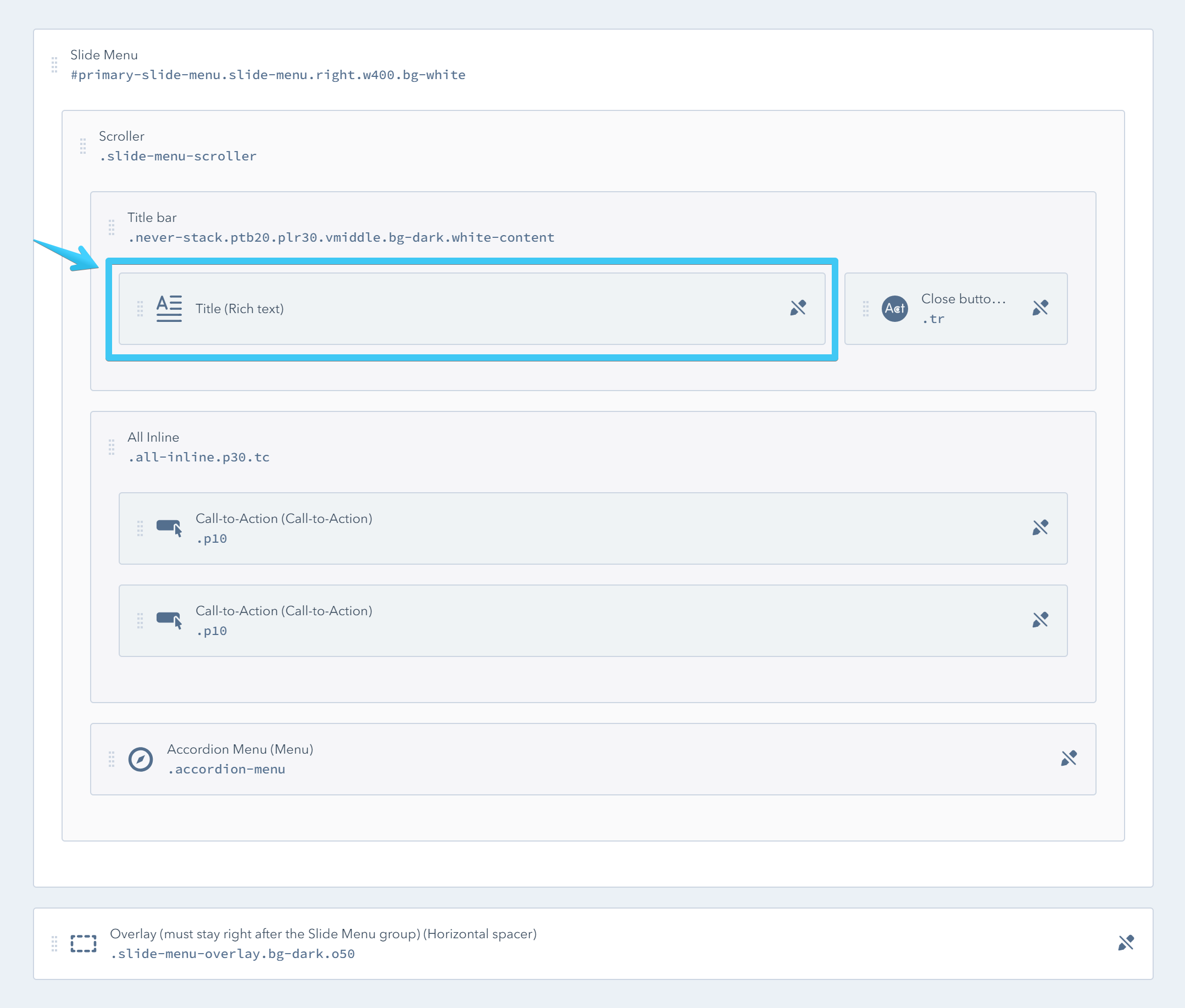Select the Overlay horizontal spacer module
This screenshot has height=1008, width=1185.
(x=323, y=934)
